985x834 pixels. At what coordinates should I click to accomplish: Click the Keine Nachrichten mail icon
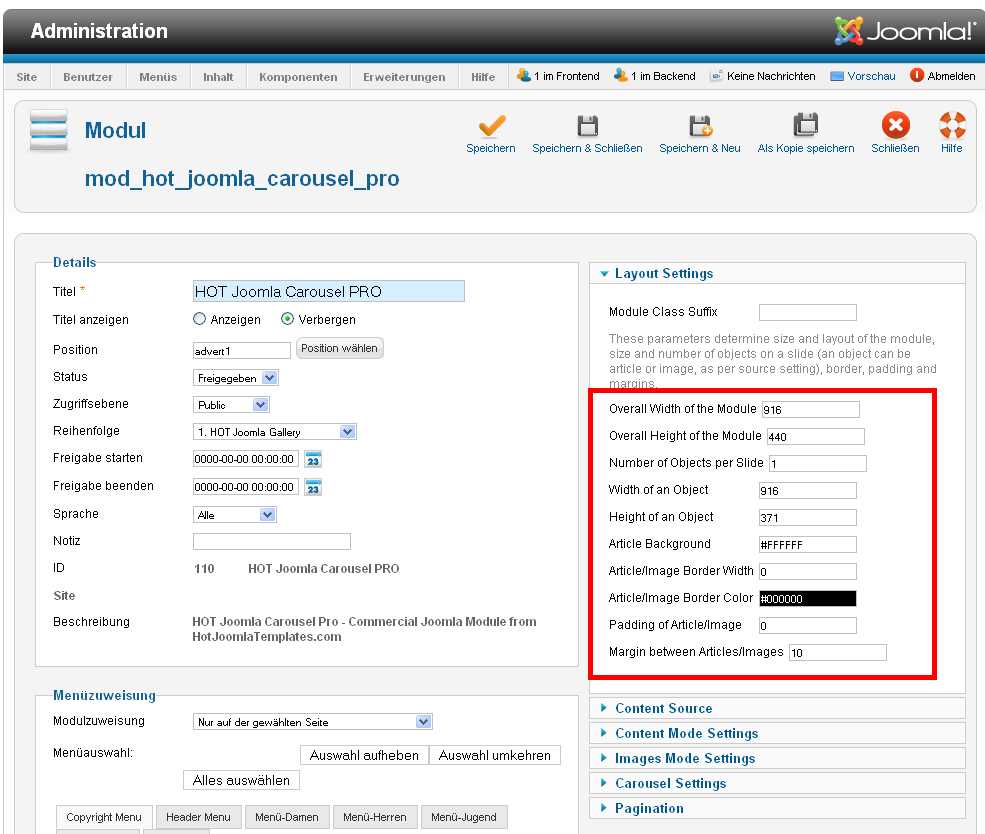pyautogui.click(x=716, y=76)
